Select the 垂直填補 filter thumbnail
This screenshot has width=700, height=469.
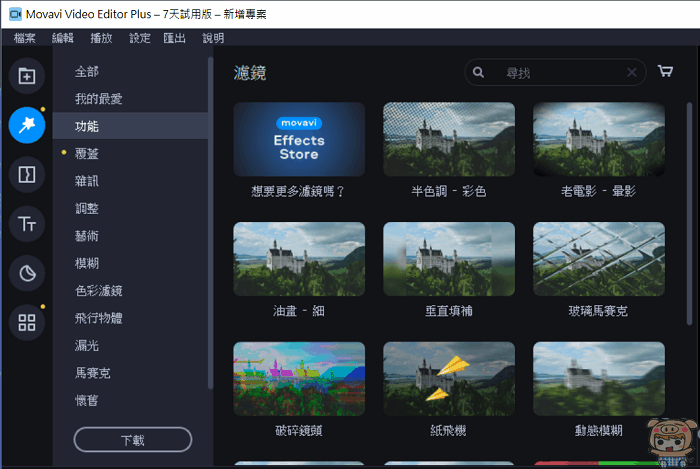449,259
